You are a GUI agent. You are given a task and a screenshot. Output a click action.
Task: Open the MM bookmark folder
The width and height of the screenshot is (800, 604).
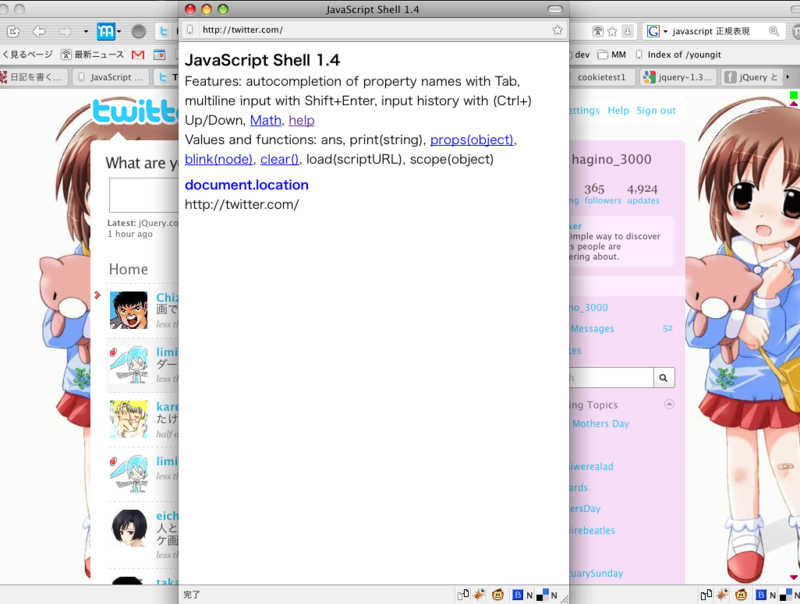click(612, 55)
